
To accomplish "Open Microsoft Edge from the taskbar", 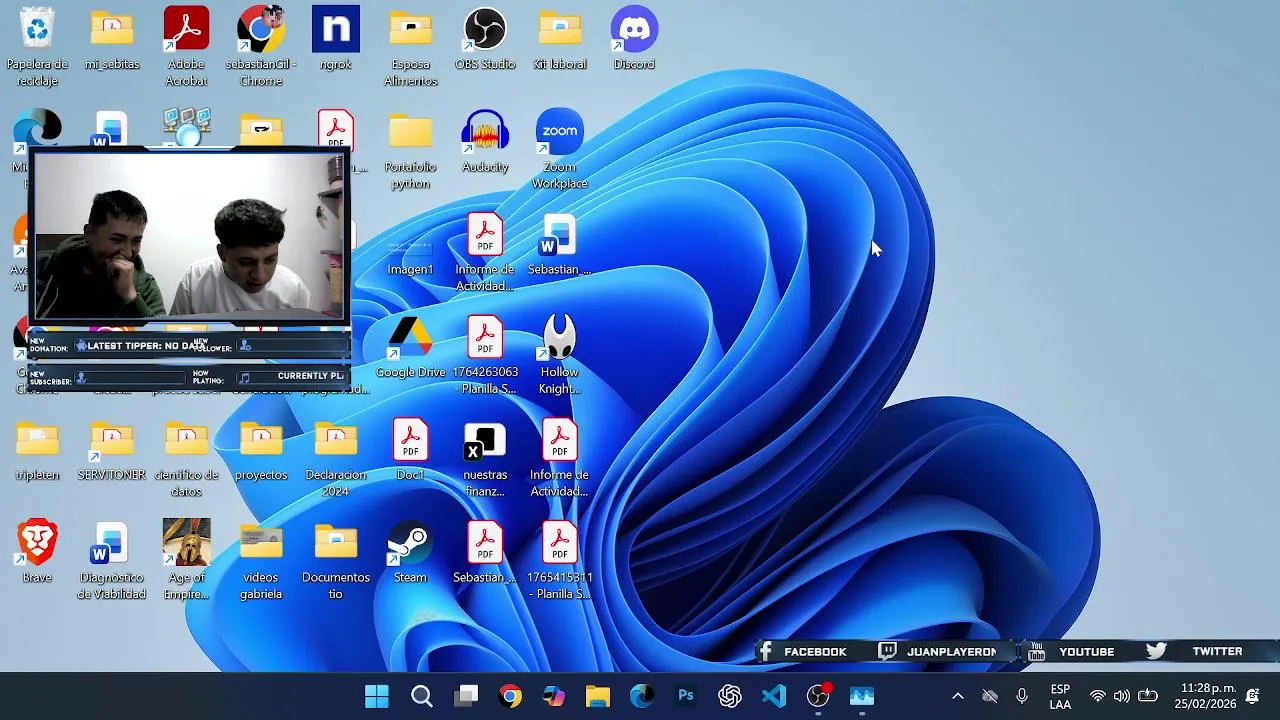I will (x=642, y=696).
